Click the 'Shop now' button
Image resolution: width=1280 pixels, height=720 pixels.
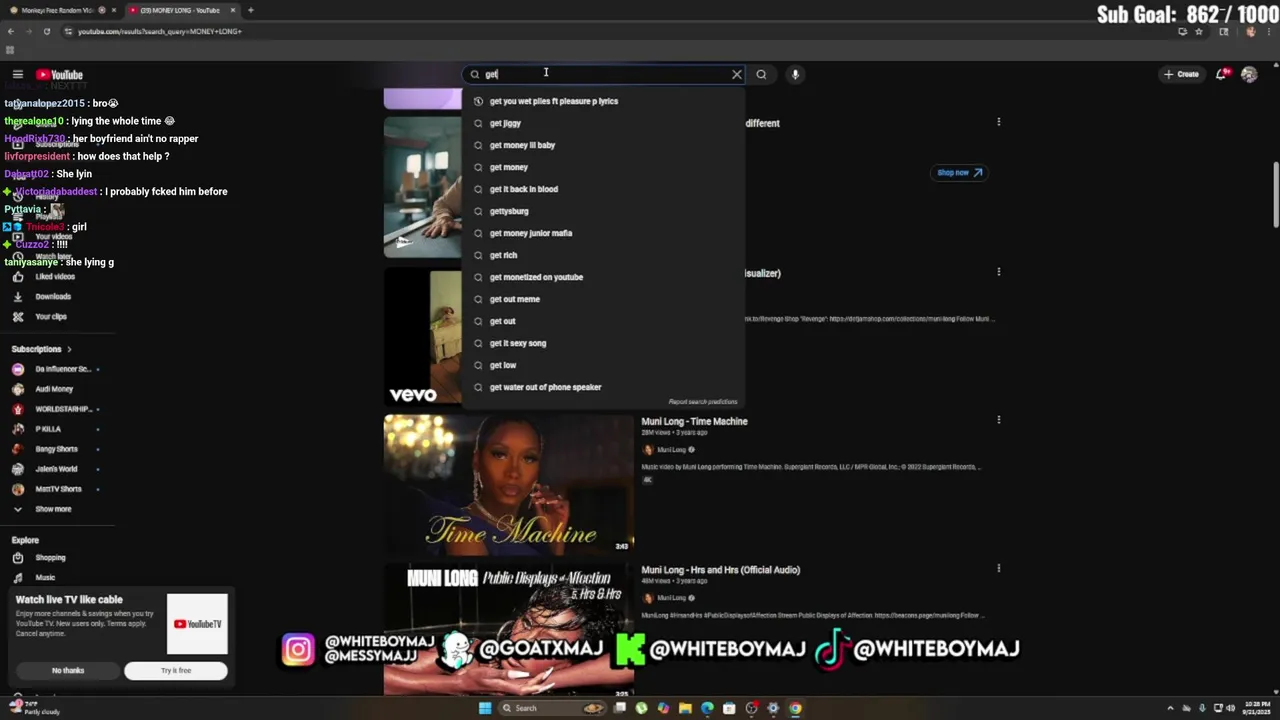point(959,173)
